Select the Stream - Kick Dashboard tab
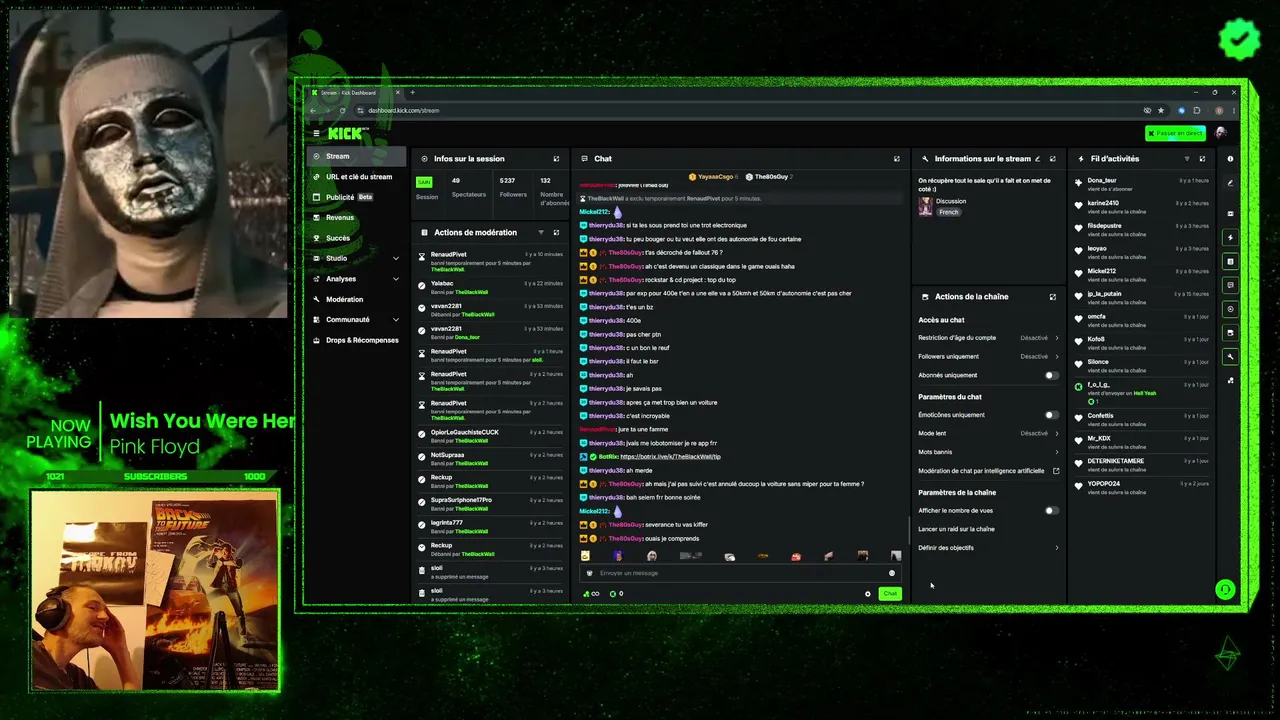1280x720 pixels. 355,93
